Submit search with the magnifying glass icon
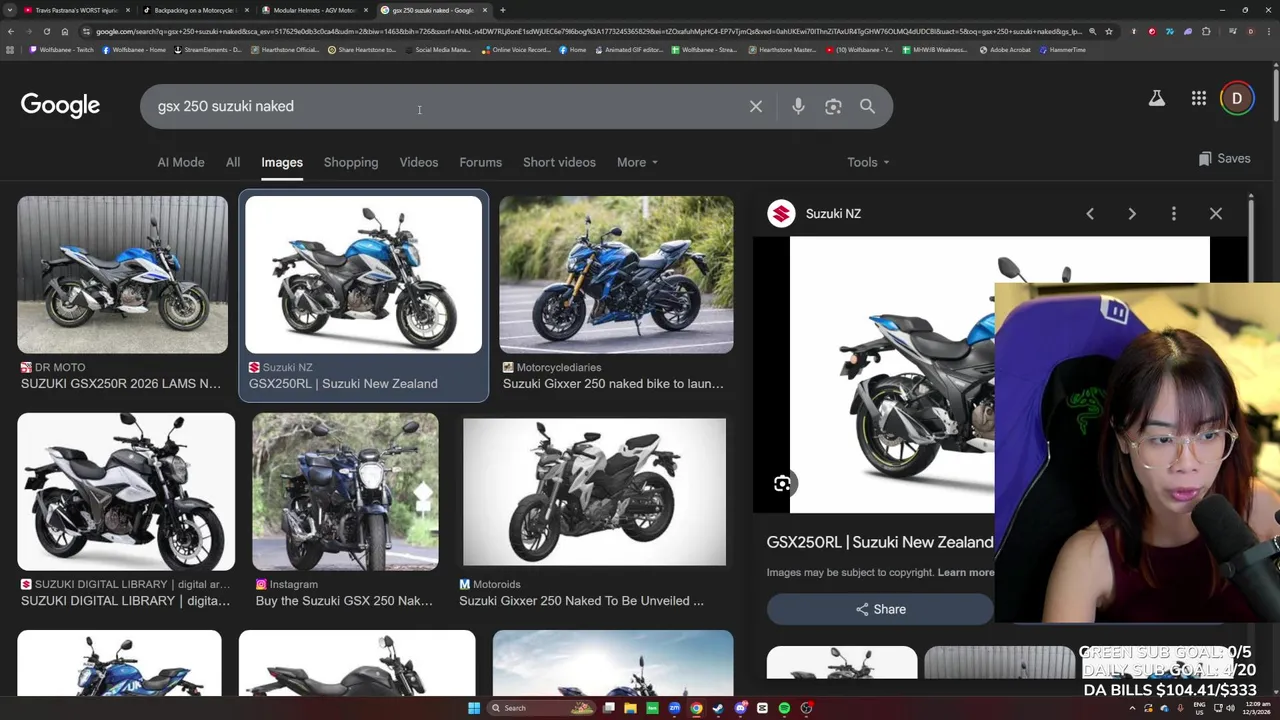Viewport: 1280px width, 720px height. [x=867, y=106]
